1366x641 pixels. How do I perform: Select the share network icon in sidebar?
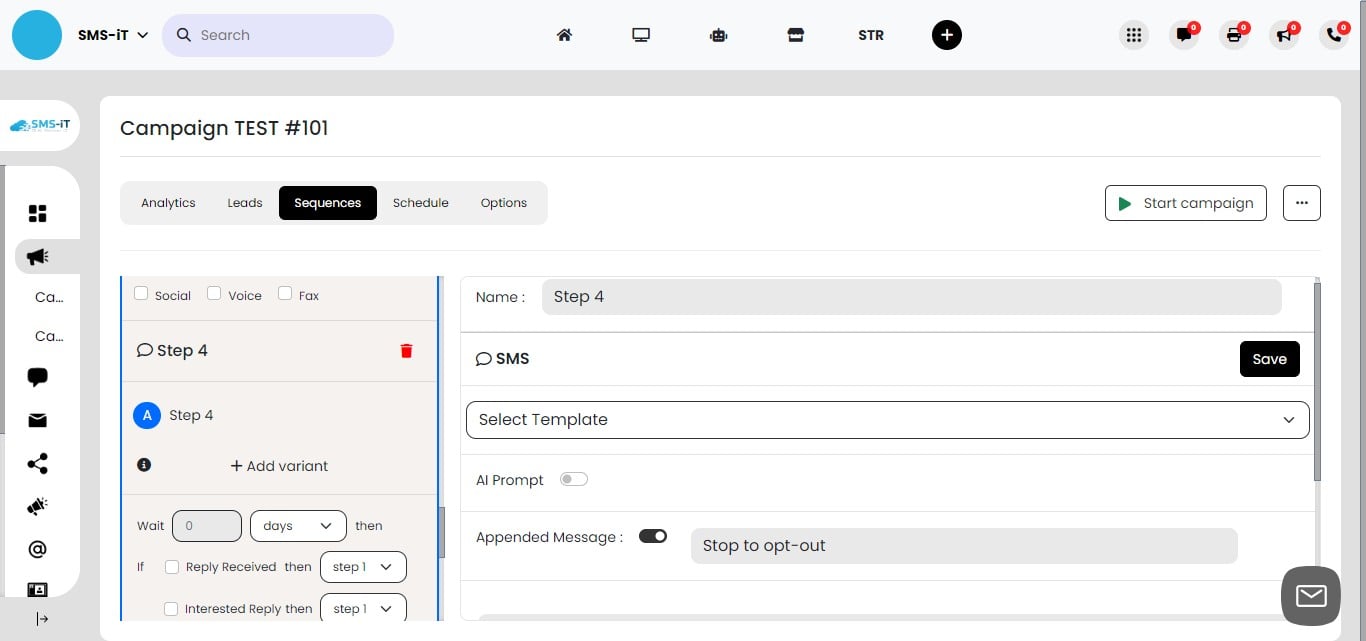click(x=37, y=463)
